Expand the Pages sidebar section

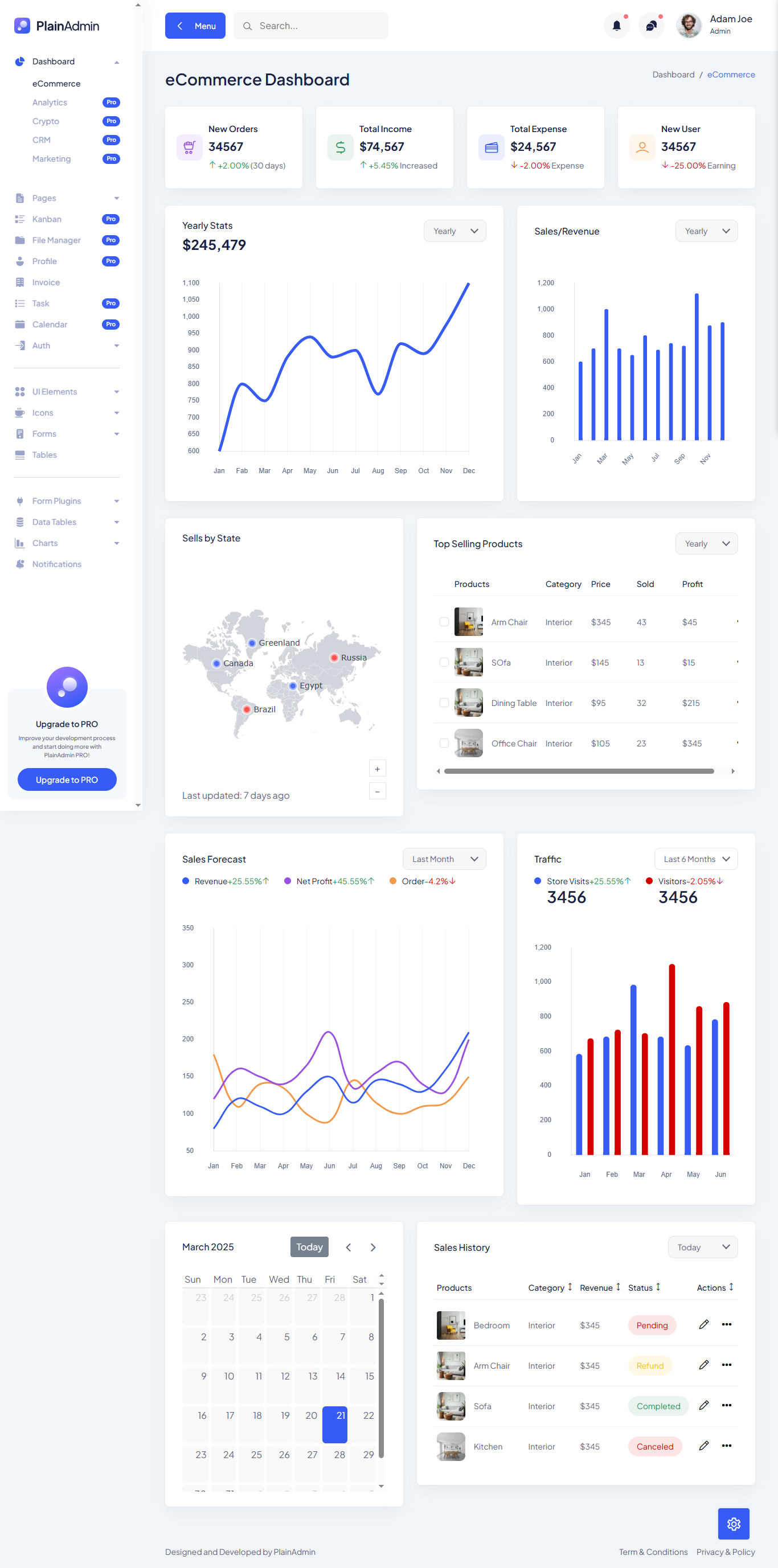(x=67, y=199)
